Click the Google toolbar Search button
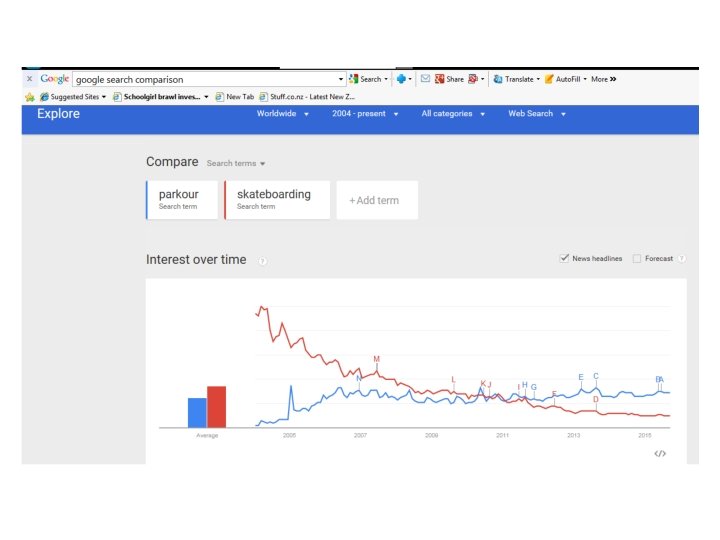 pos(367,79)
